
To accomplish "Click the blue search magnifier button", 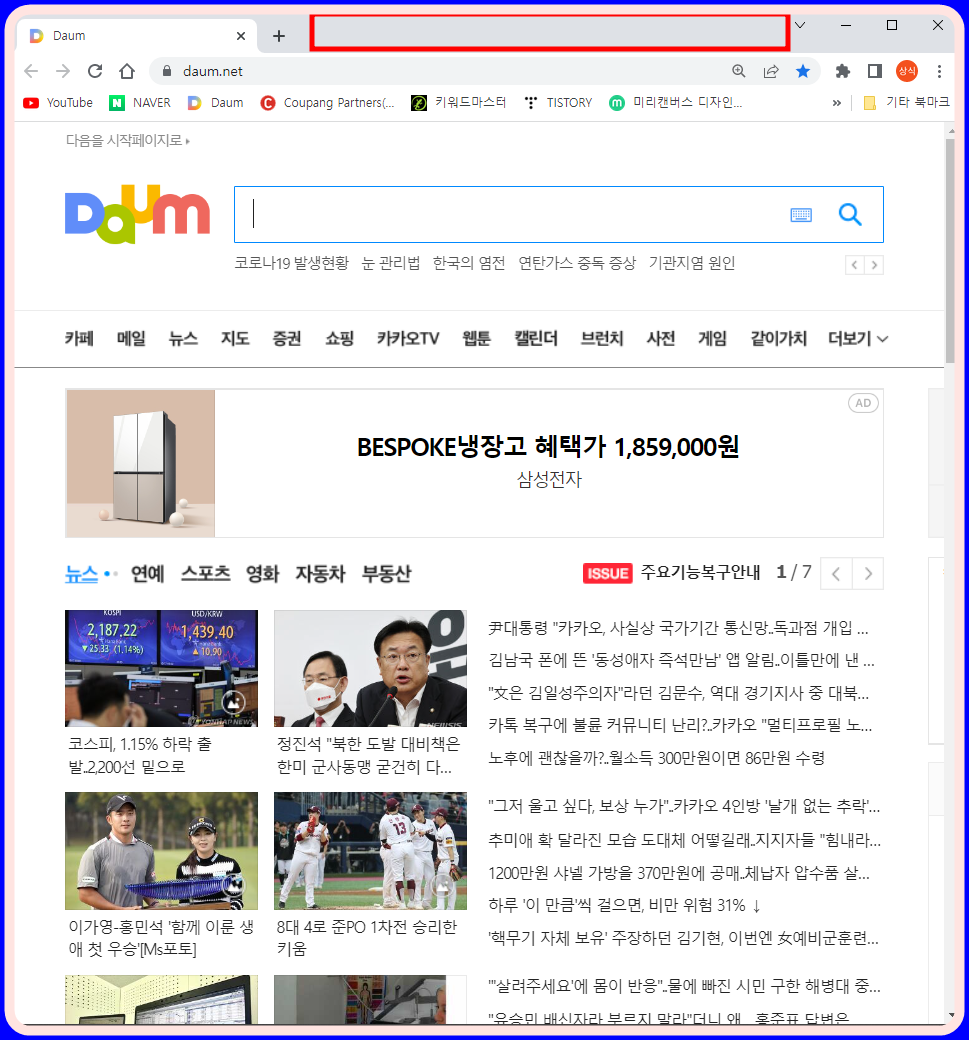I will point(850,215).
